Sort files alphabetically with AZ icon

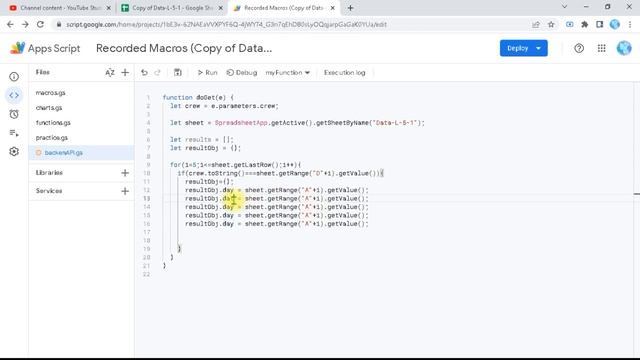coord(110,73)
